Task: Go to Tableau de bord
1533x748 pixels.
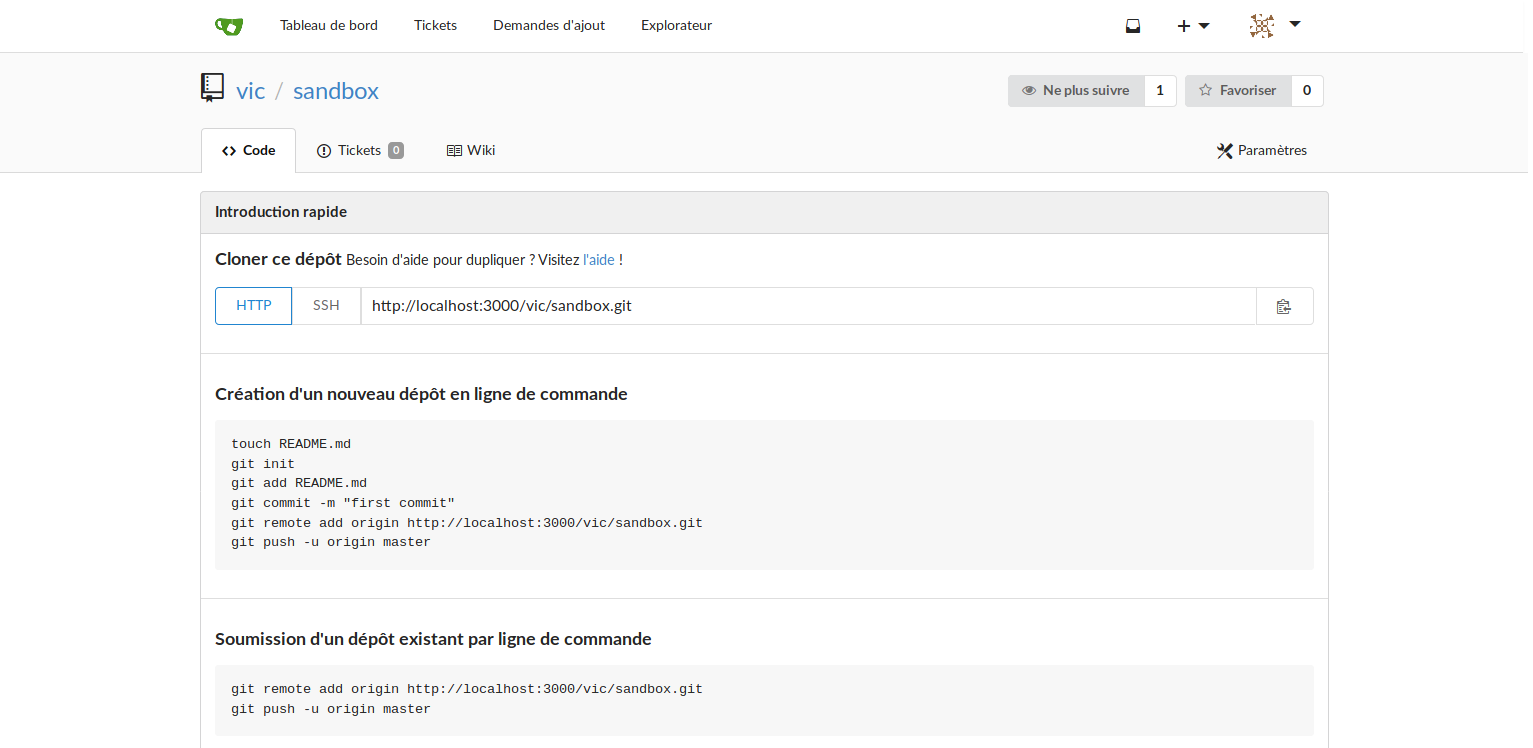Action: pos(329,26)
